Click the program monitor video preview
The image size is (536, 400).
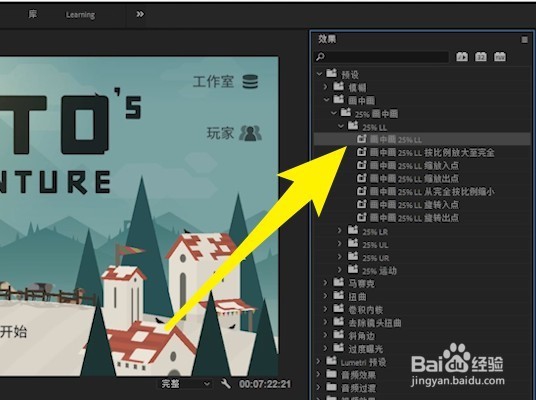click(x=139, y=216)
